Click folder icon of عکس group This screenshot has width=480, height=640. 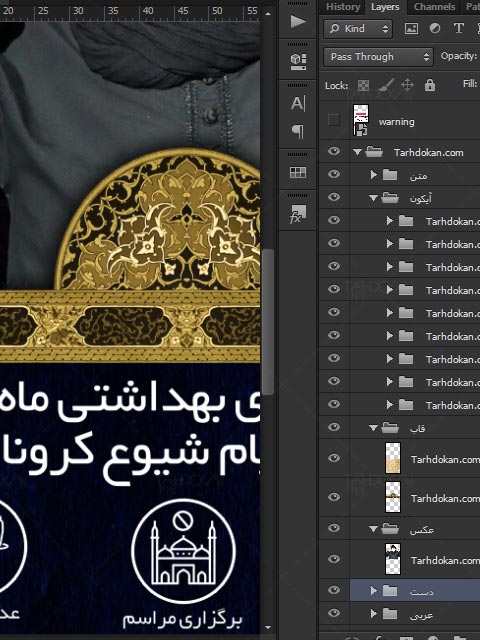[x=390, y=529]
